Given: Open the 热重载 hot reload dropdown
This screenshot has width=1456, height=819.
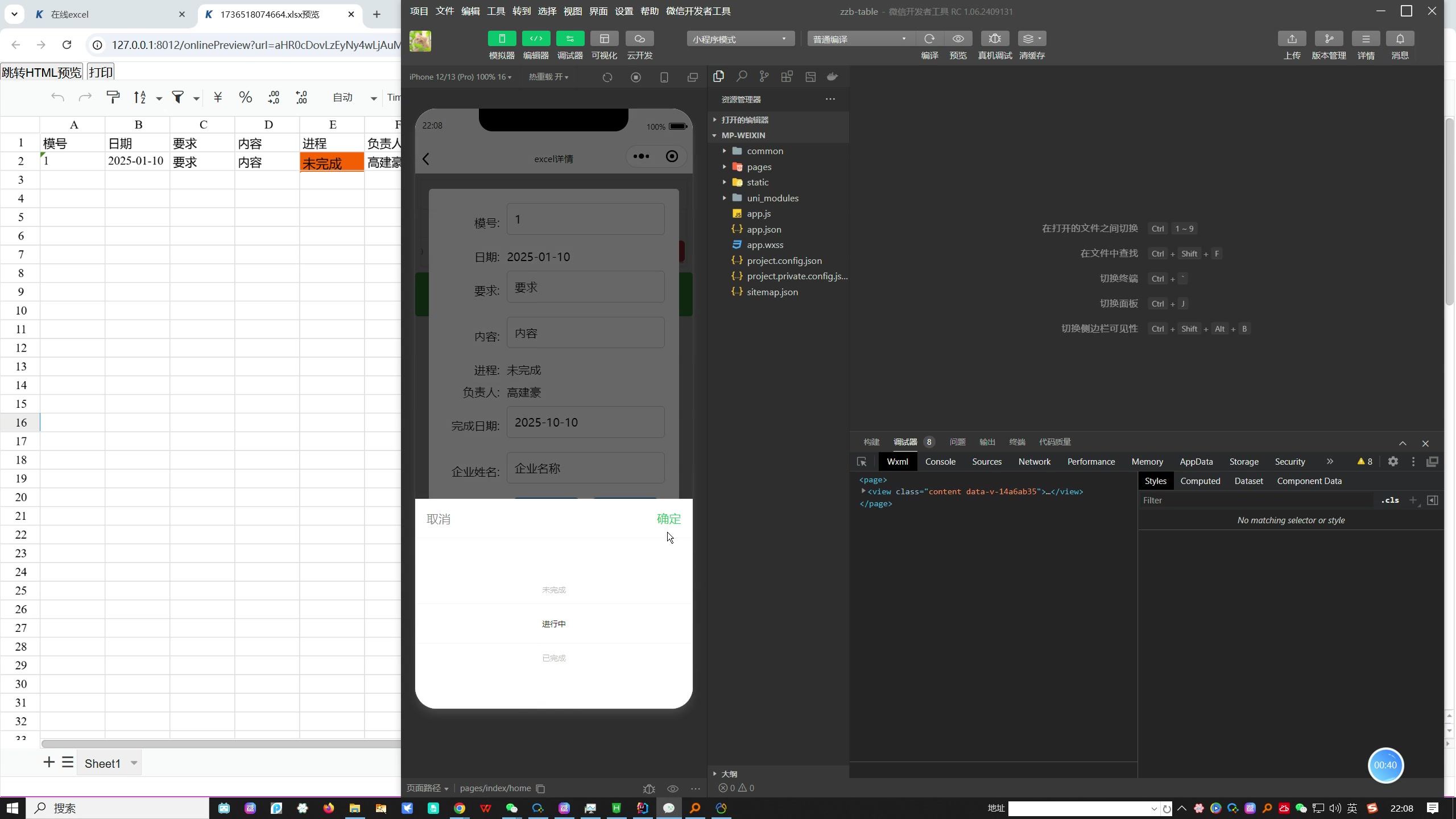Looking at the screenshot, I should coord(548,77).
